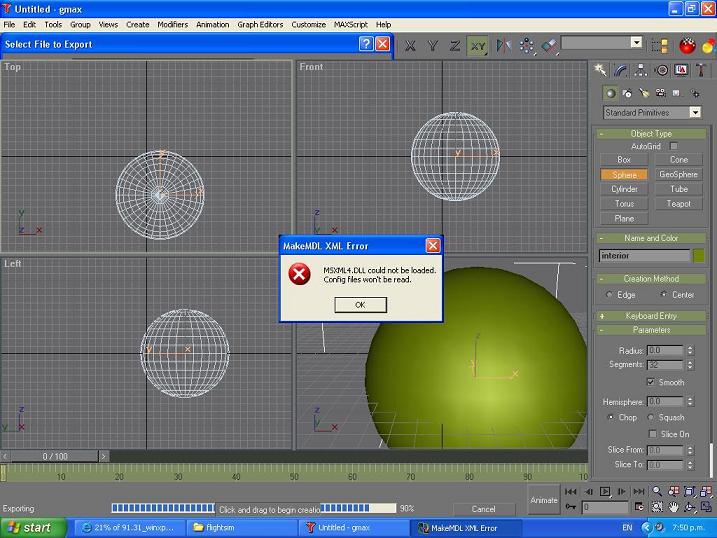Select the Pan hand viewport tool
717x538 pixels.
675,508
